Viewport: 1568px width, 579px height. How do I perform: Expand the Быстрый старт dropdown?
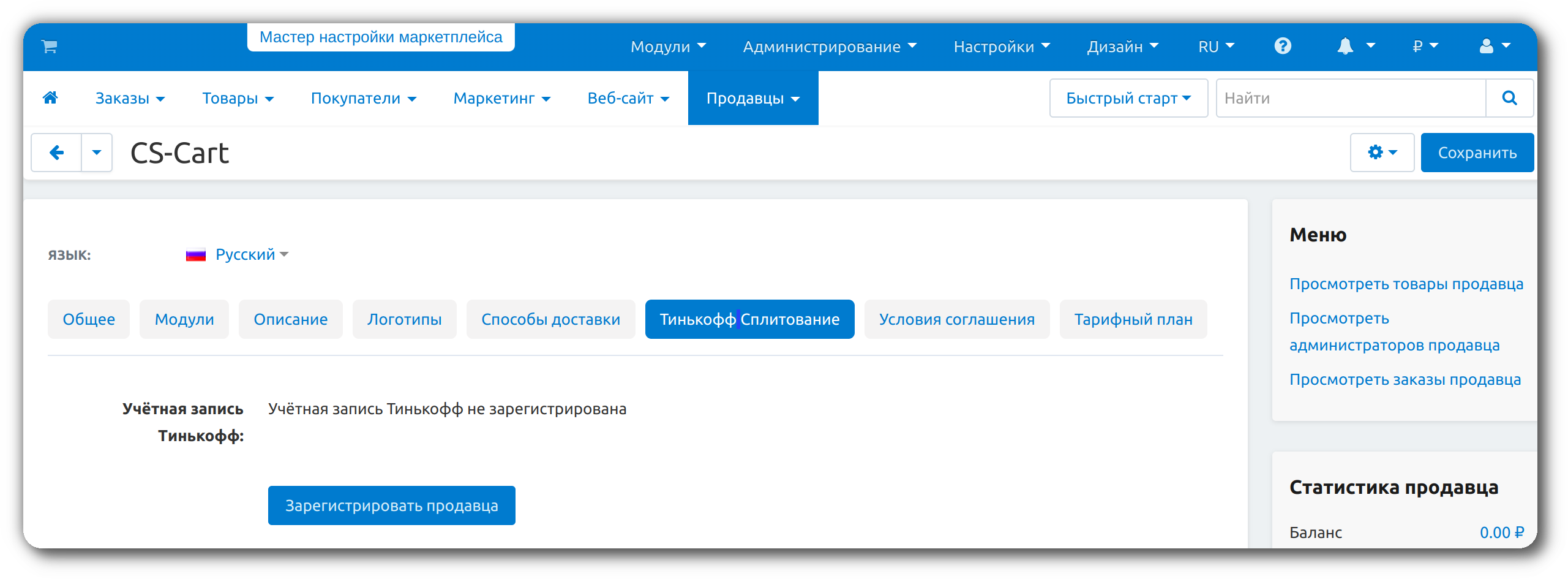1128,98
